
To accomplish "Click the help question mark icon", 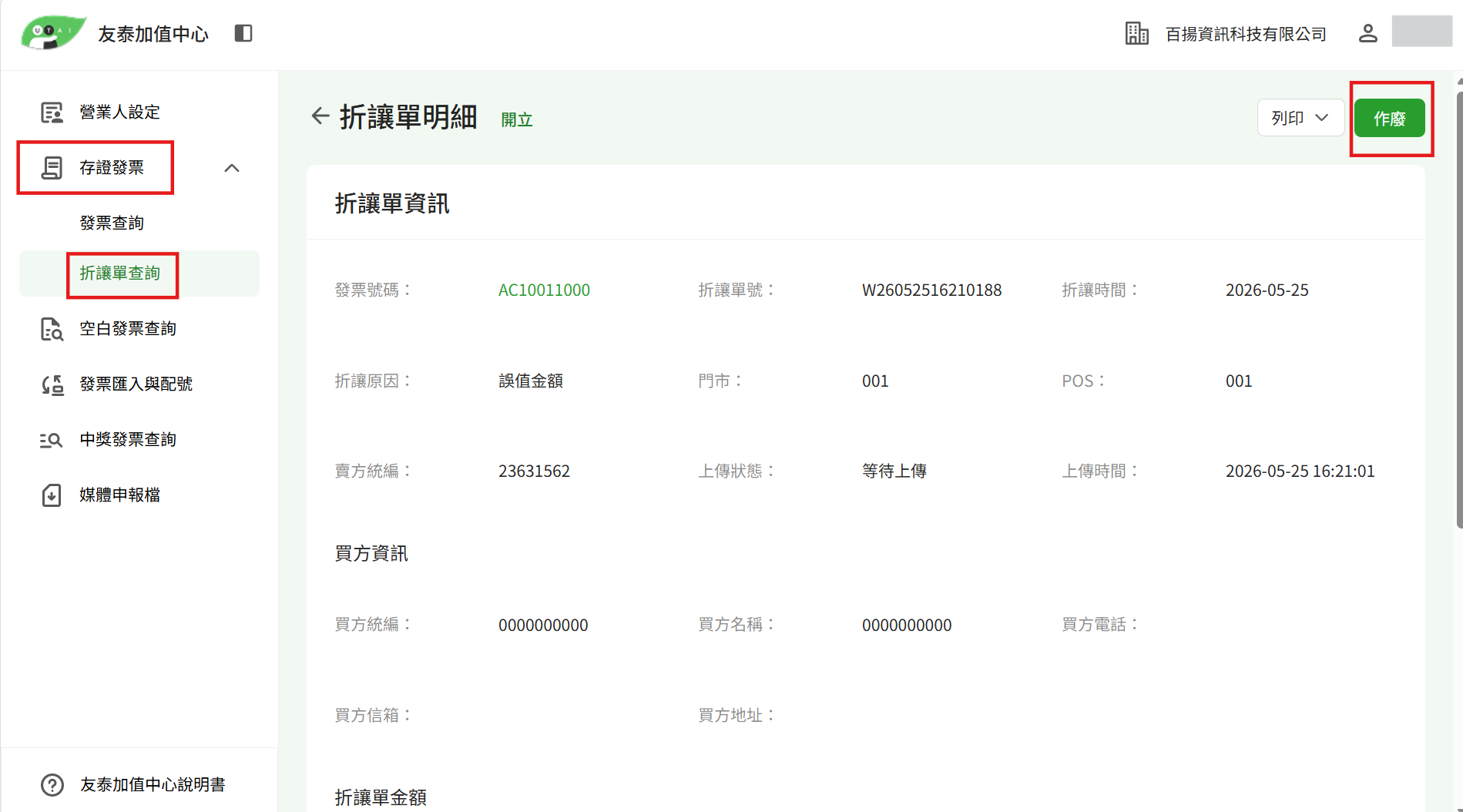I will tap(52, 785).
